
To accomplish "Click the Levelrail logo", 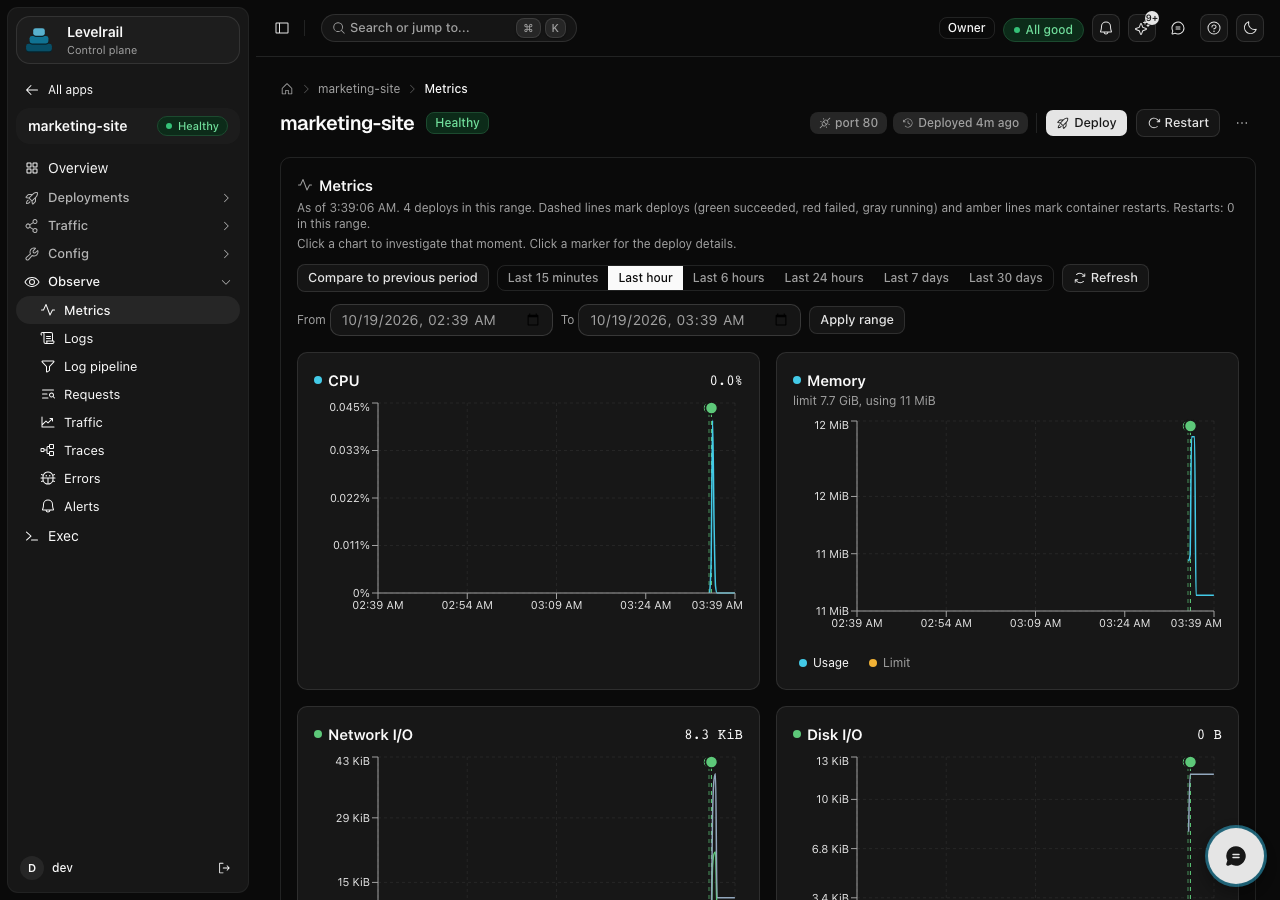I will coord(39,40).
